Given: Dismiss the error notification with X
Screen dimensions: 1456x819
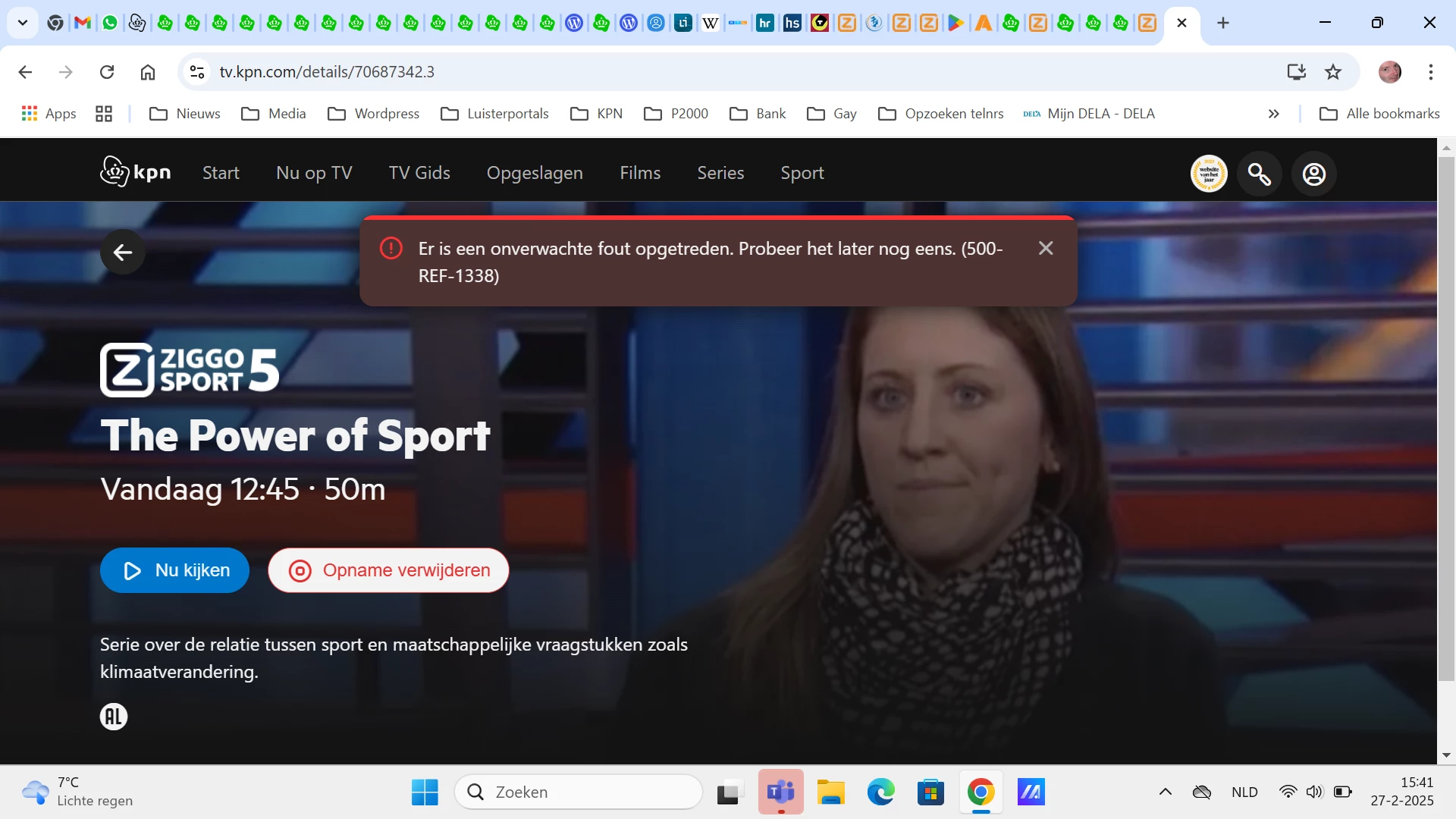Looking at the screenshot, I should click(1046, 248).
